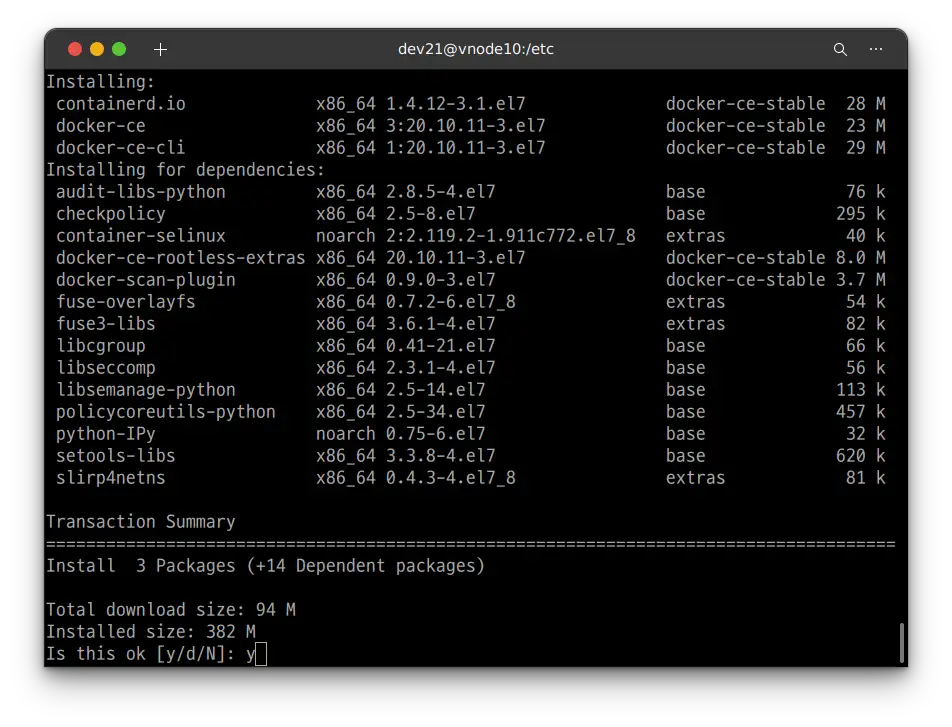Open the three-dots more options menu
The image size is (952, 727).
point(876,49)
